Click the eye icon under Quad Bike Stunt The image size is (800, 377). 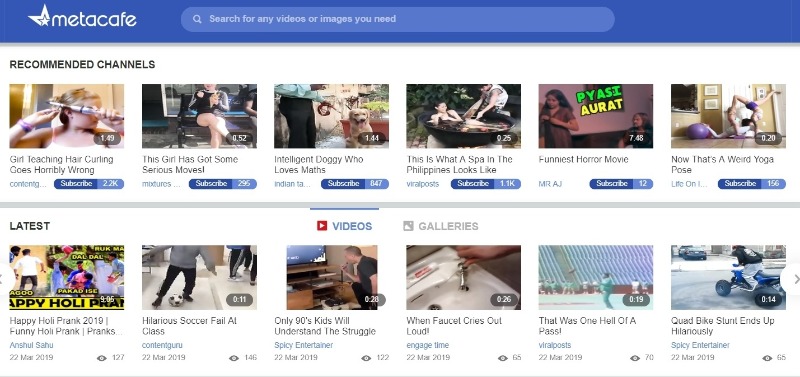tap(767, 358)
